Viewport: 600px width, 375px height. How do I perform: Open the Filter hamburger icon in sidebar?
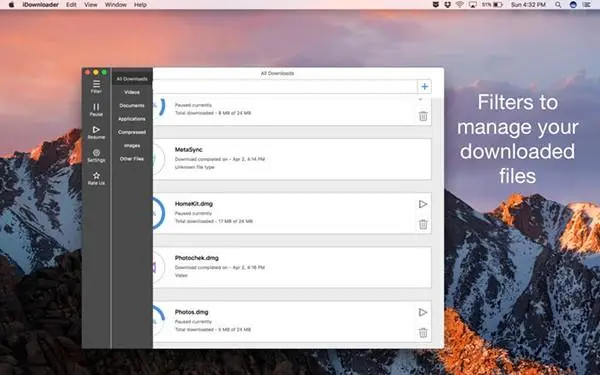click(x=96, y=84)
